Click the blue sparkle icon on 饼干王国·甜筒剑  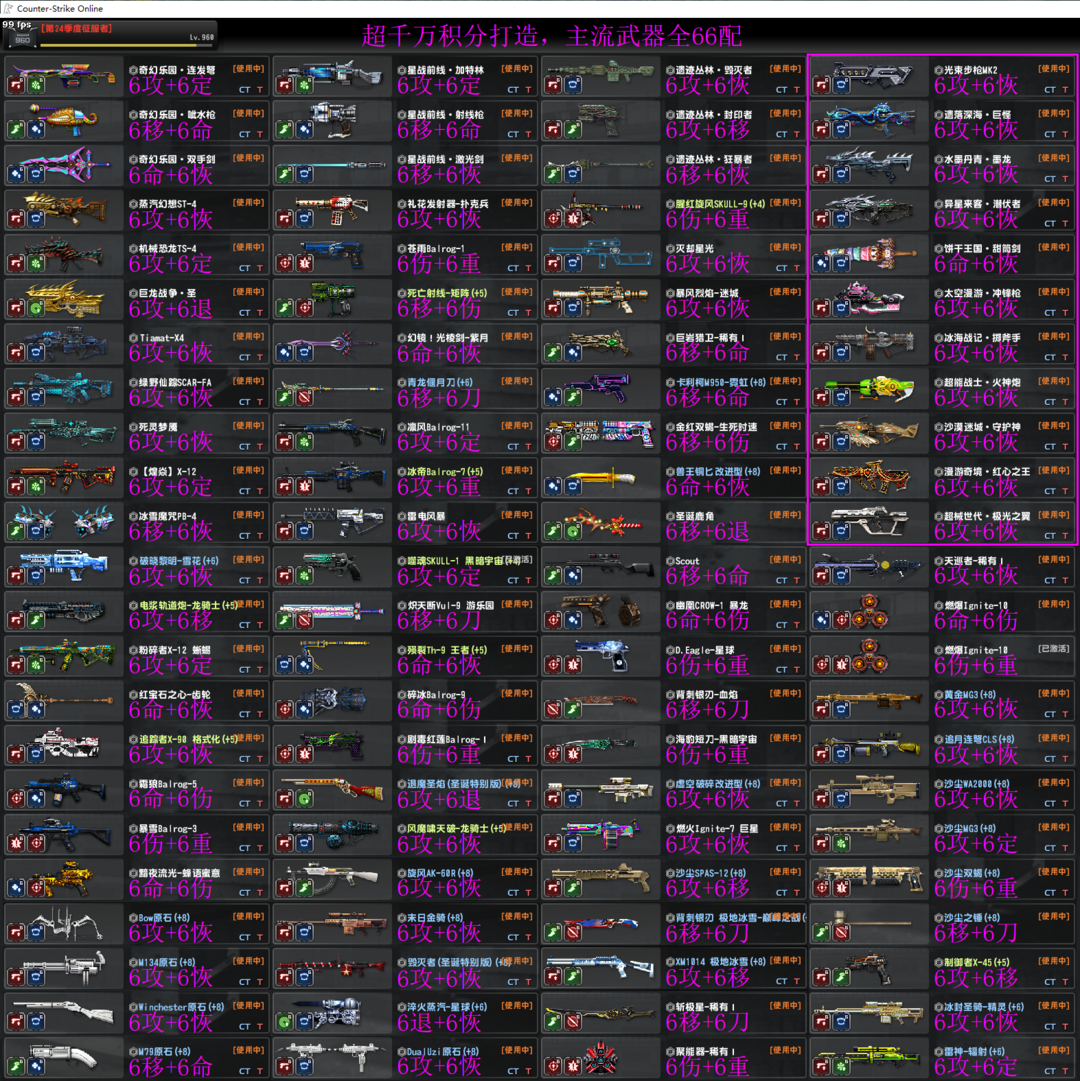pos(821,263)
